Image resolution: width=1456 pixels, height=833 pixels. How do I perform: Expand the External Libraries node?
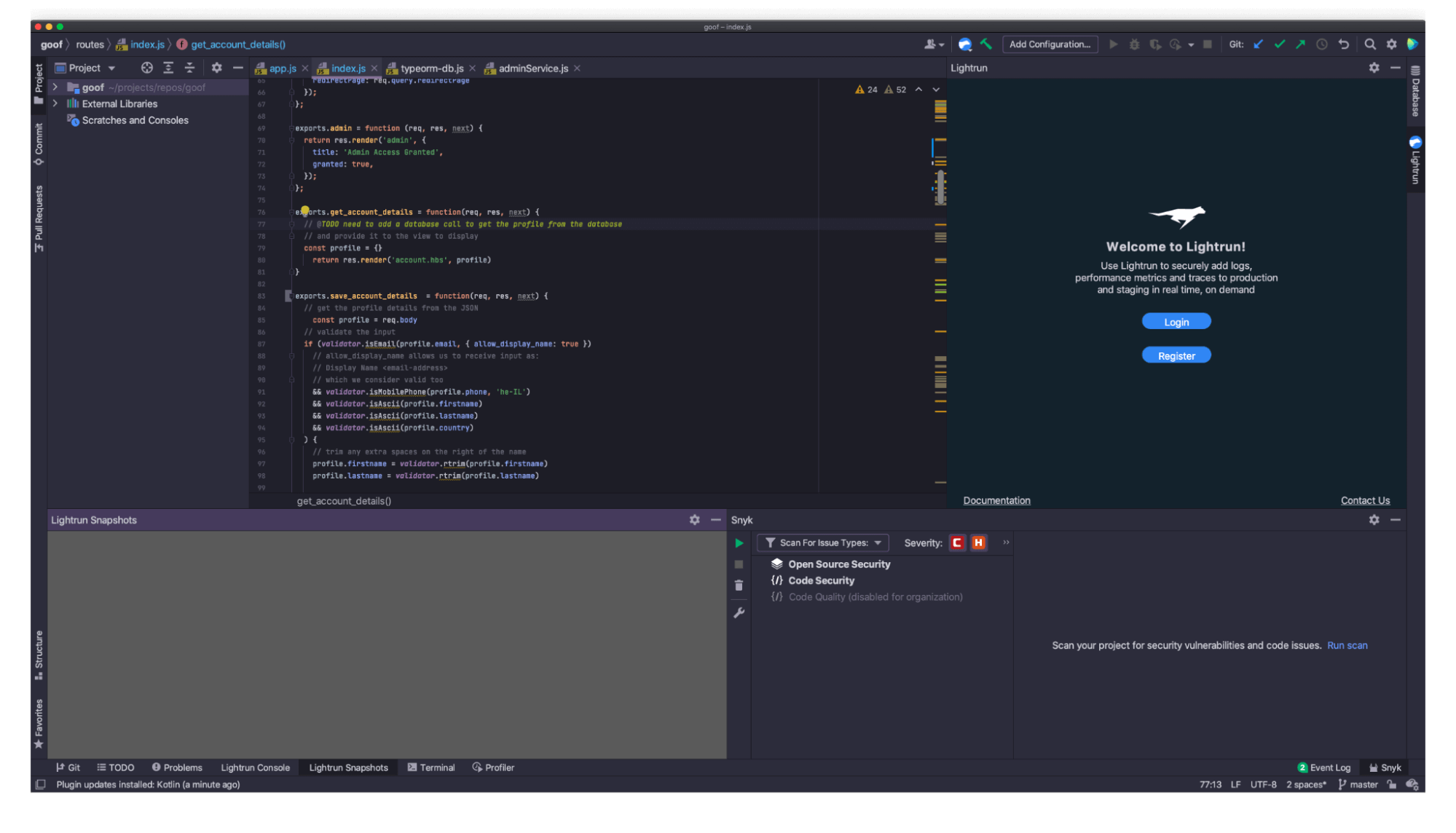[x=55, y=103]
